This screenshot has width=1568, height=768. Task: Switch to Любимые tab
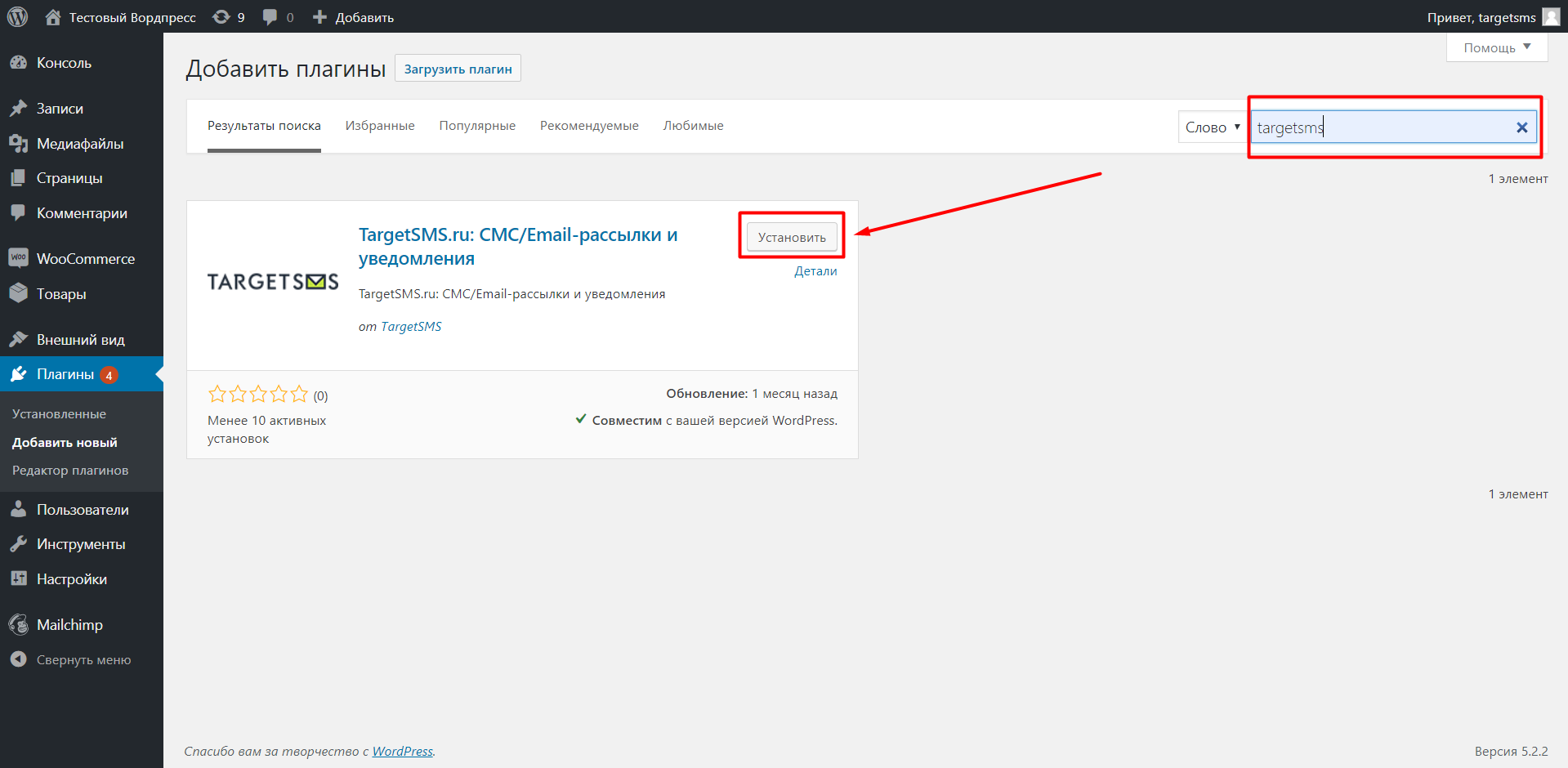693,126
